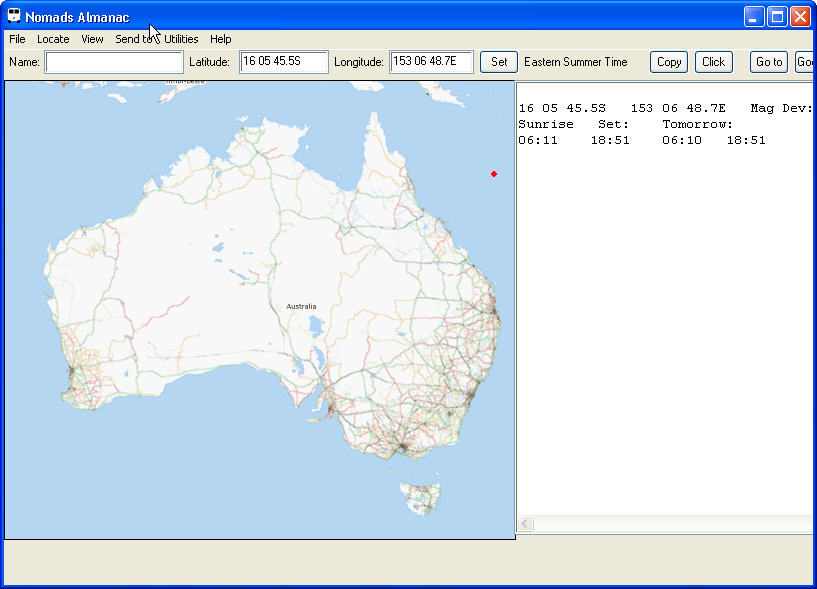Click the Set: heading in the results pane

tap(613, 124)
